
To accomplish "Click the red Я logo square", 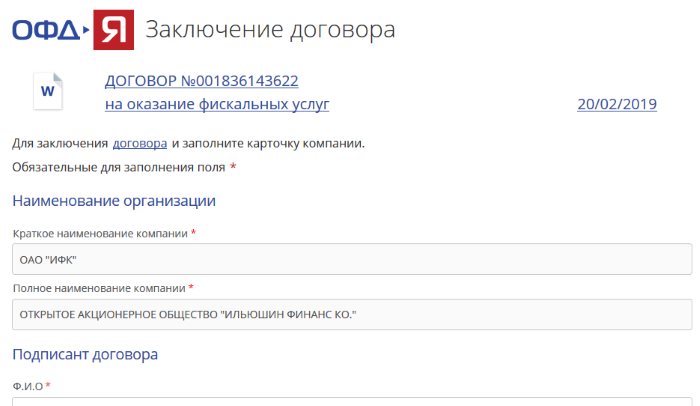I will tap(114, 30).
